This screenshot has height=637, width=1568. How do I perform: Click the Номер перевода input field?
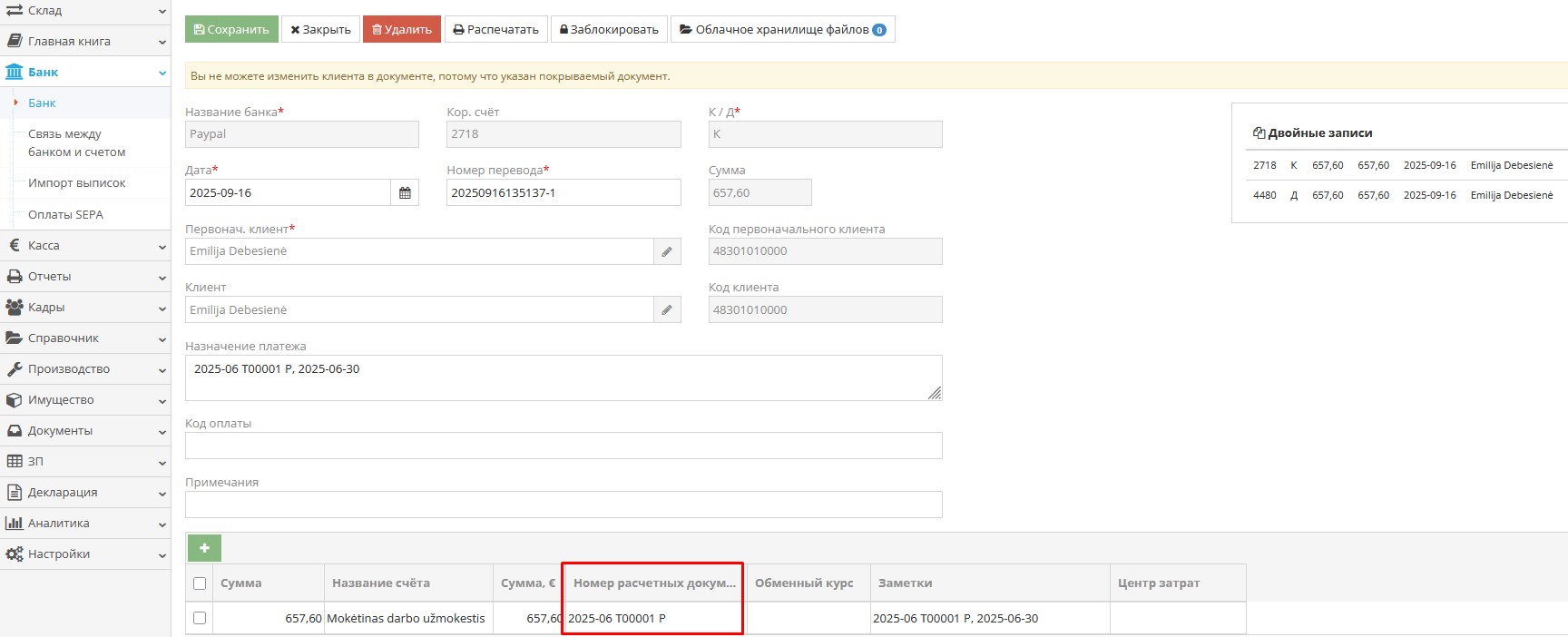[x=563, y=193]
